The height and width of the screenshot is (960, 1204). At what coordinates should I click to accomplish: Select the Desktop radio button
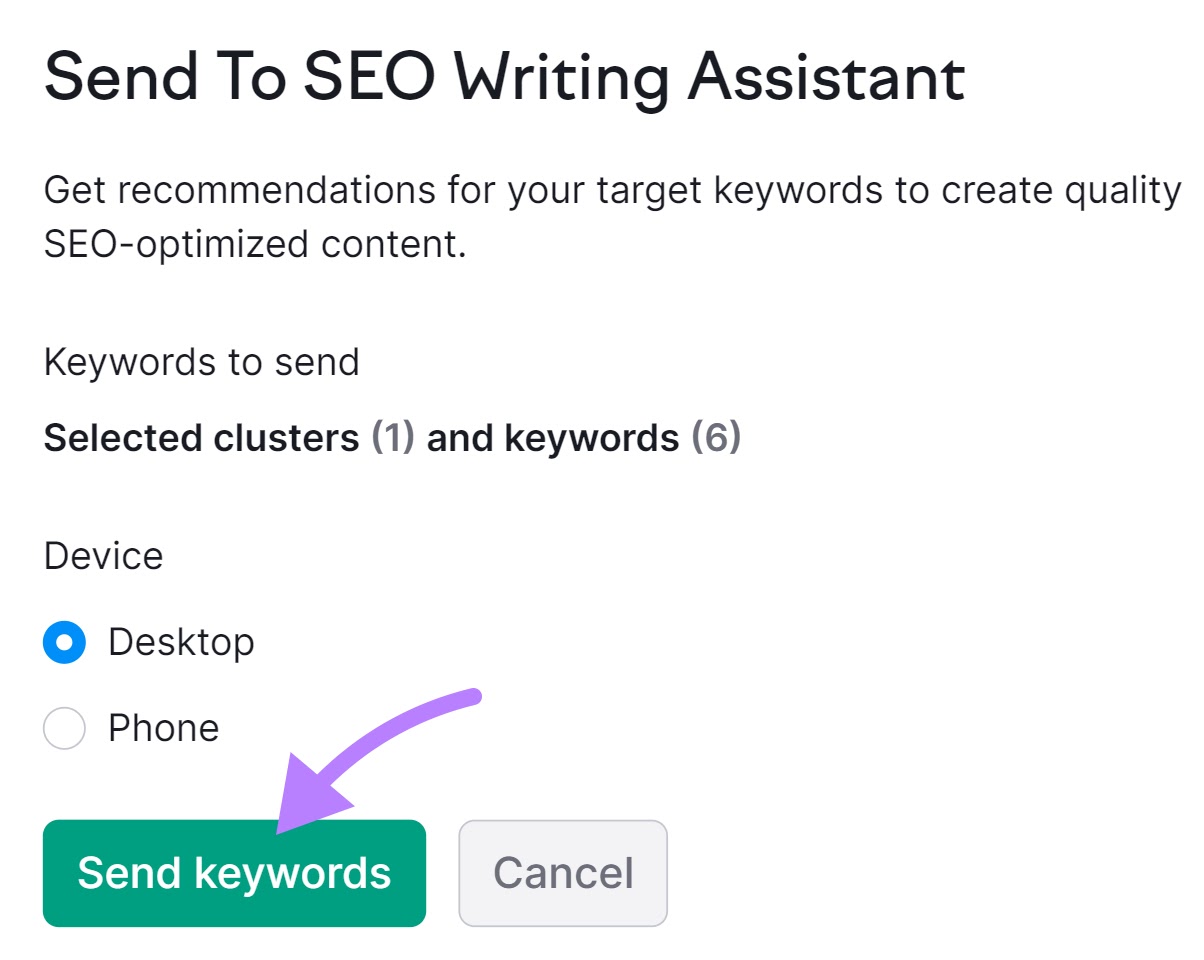click(65, 643)
